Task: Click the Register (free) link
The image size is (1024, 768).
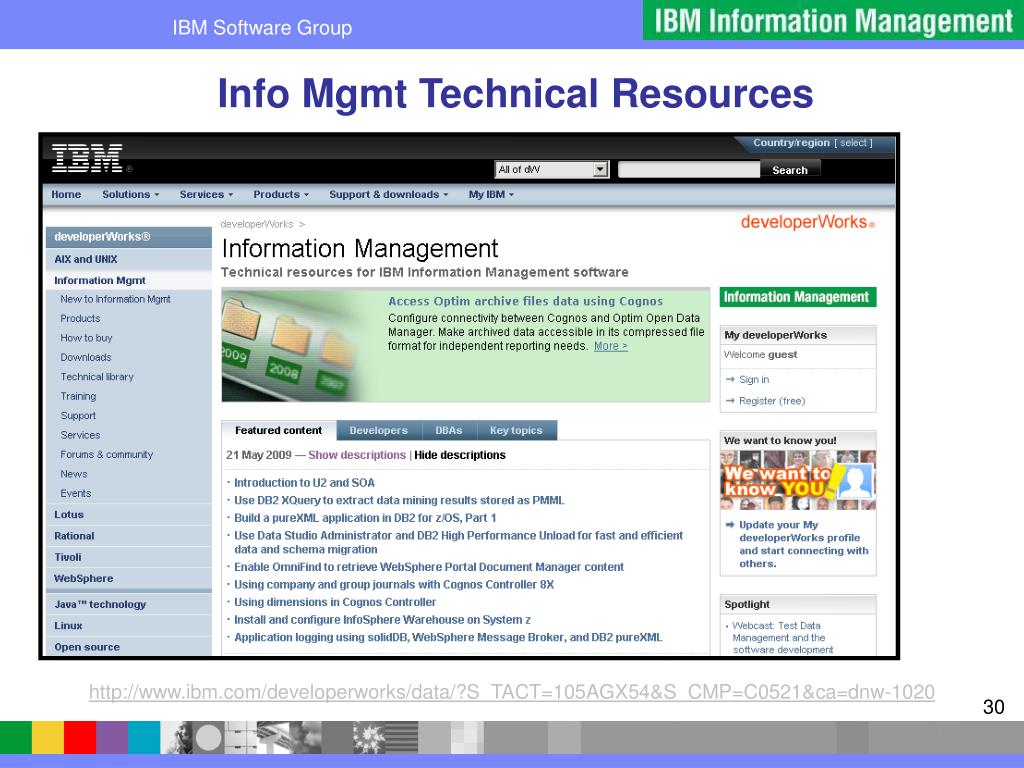Action: click(x=772, y=401)
